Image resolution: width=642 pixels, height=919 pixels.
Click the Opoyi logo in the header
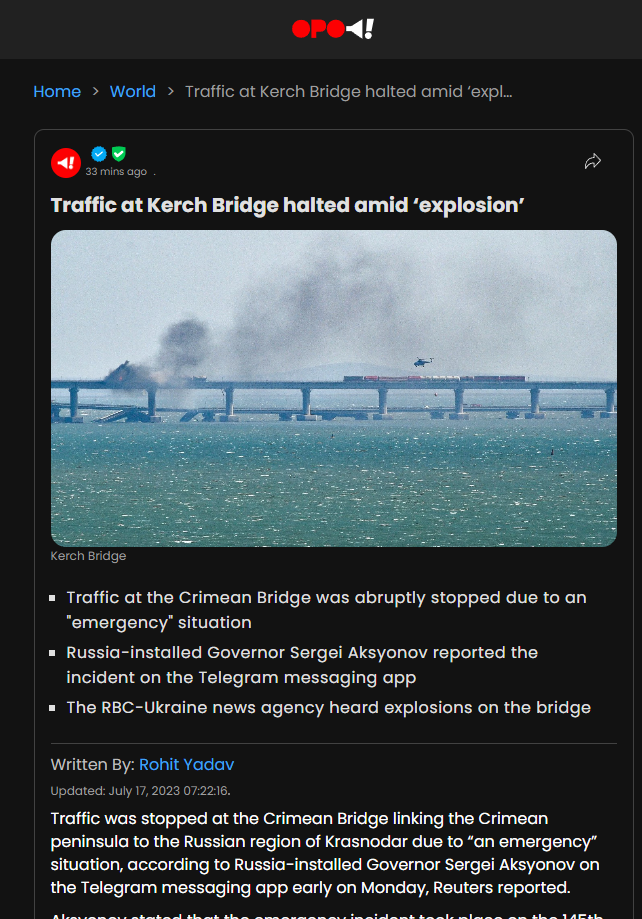tap(332, 29)
